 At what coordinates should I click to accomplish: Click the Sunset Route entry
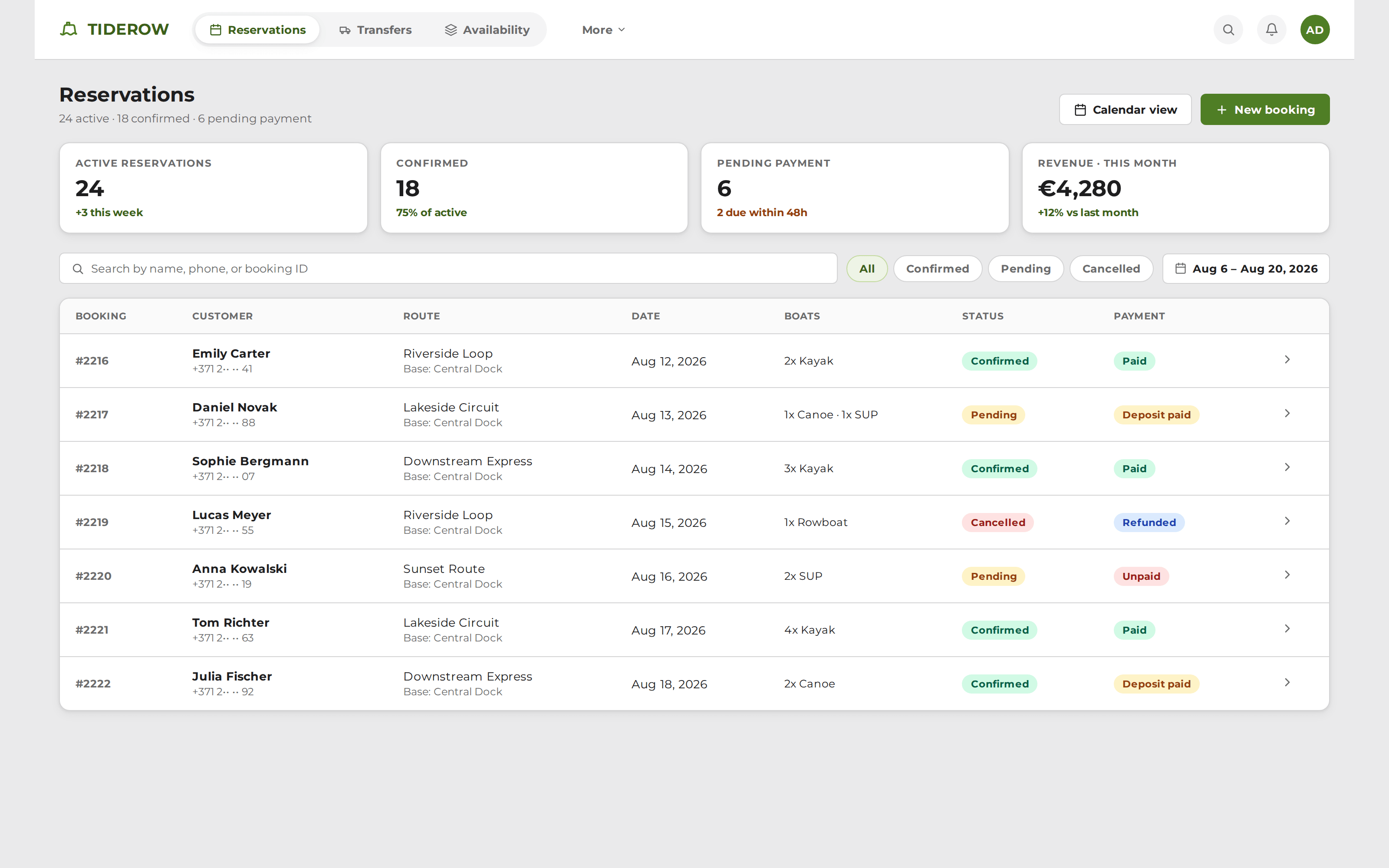point(444,569)
